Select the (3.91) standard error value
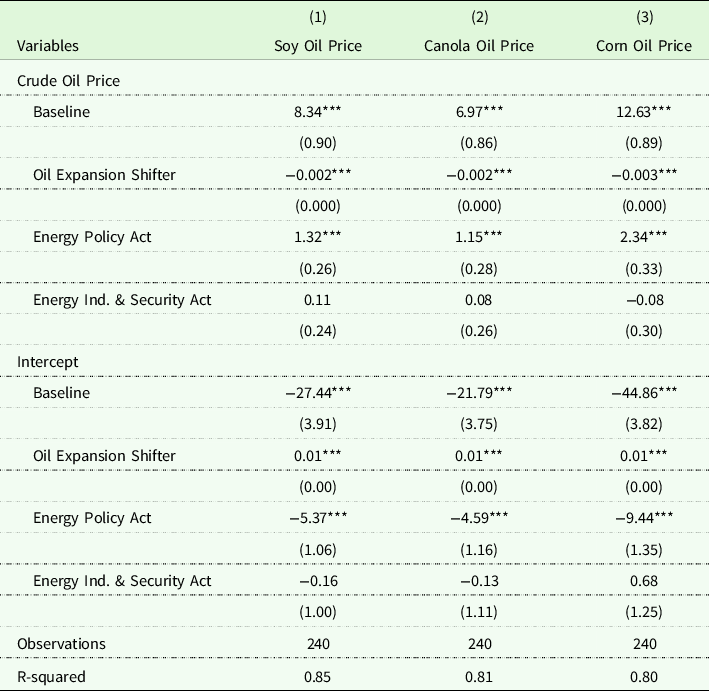Viewport: 709px width, 691px height. pos(320,424)
